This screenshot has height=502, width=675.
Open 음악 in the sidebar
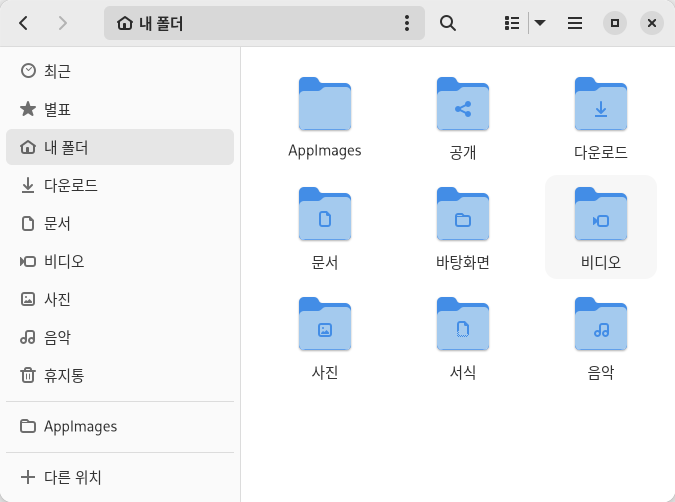[120, 337]
